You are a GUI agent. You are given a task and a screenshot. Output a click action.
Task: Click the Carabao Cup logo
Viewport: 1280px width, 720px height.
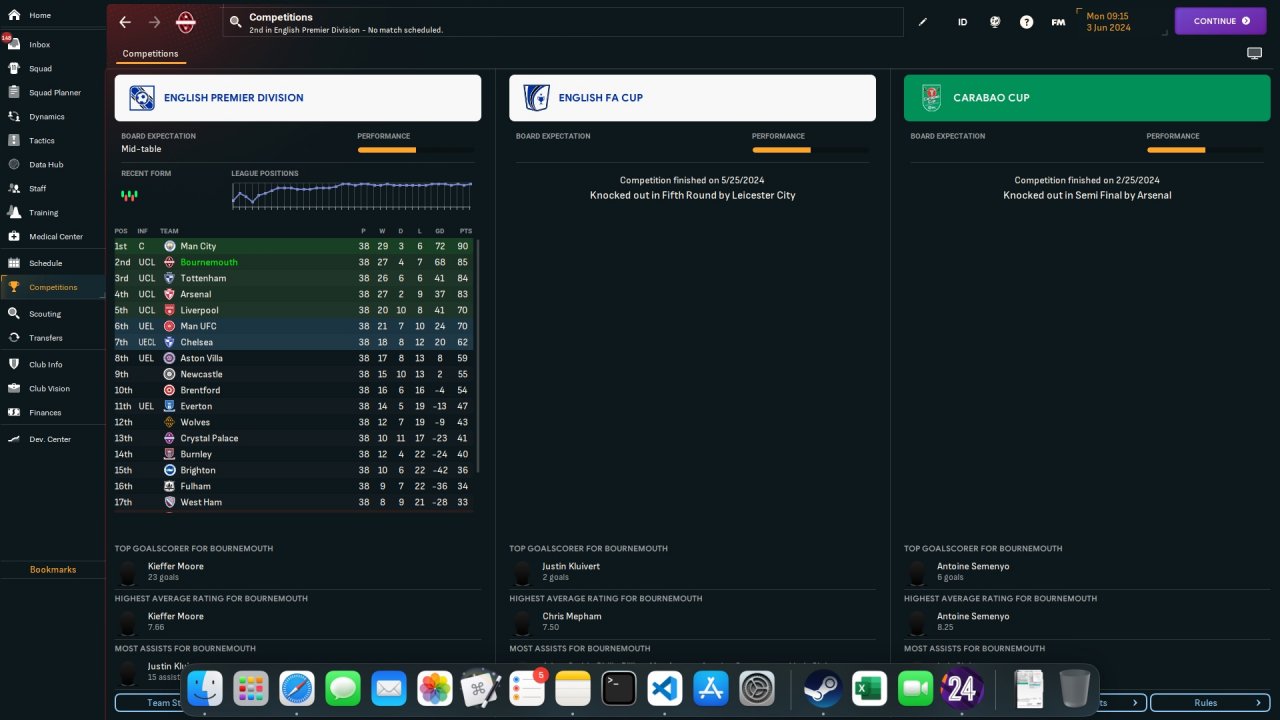pos(931,98)
